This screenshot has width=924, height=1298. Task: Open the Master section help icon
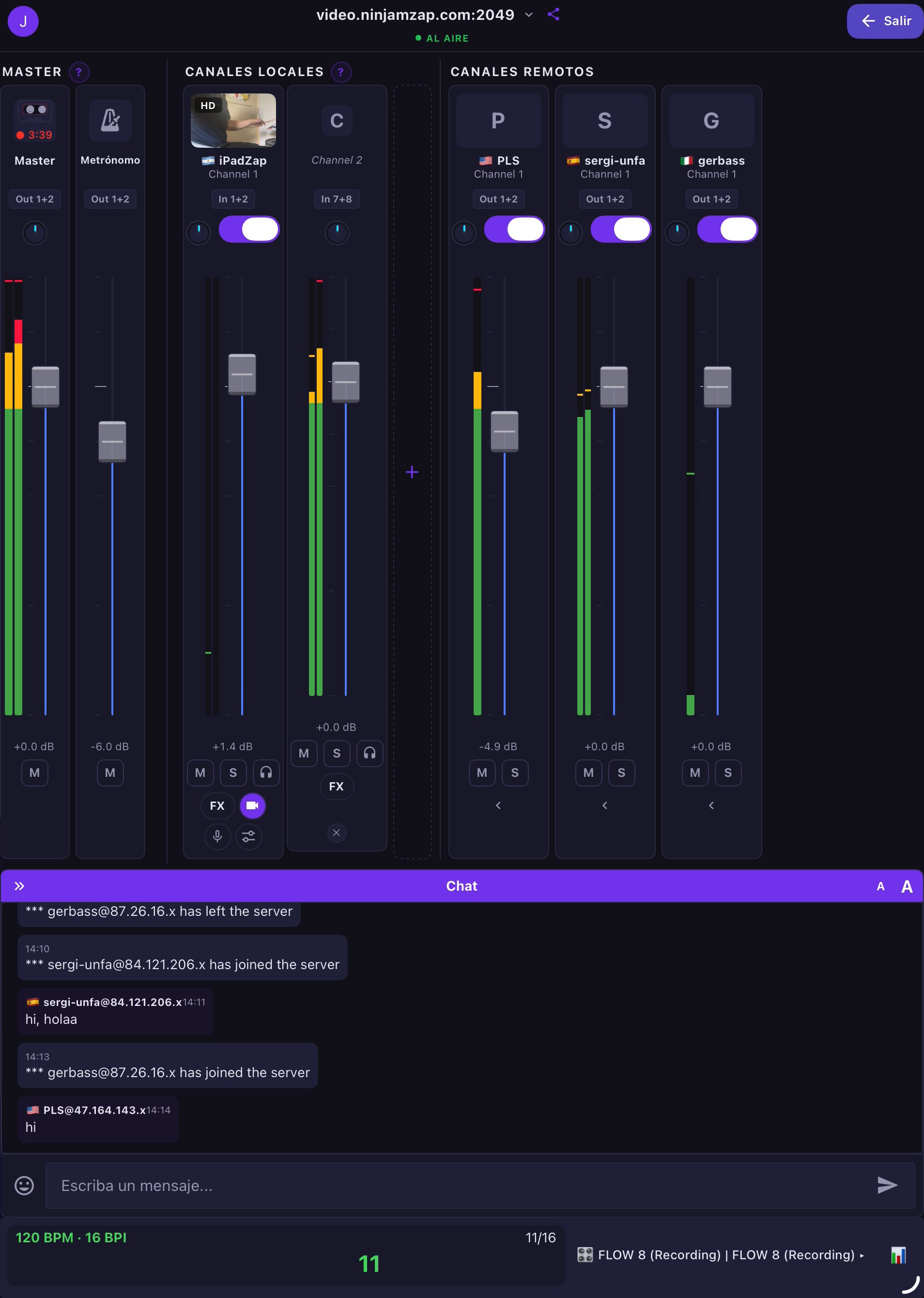[x=79, y=72]
